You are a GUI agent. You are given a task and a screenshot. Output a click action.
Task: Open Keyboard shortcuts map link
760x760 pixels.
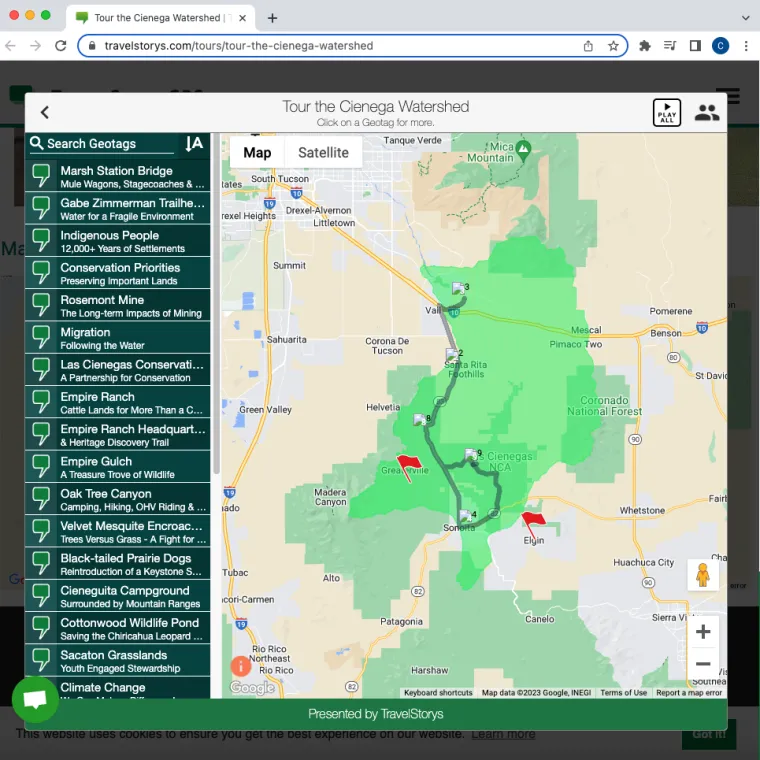(x=438, y=693)
